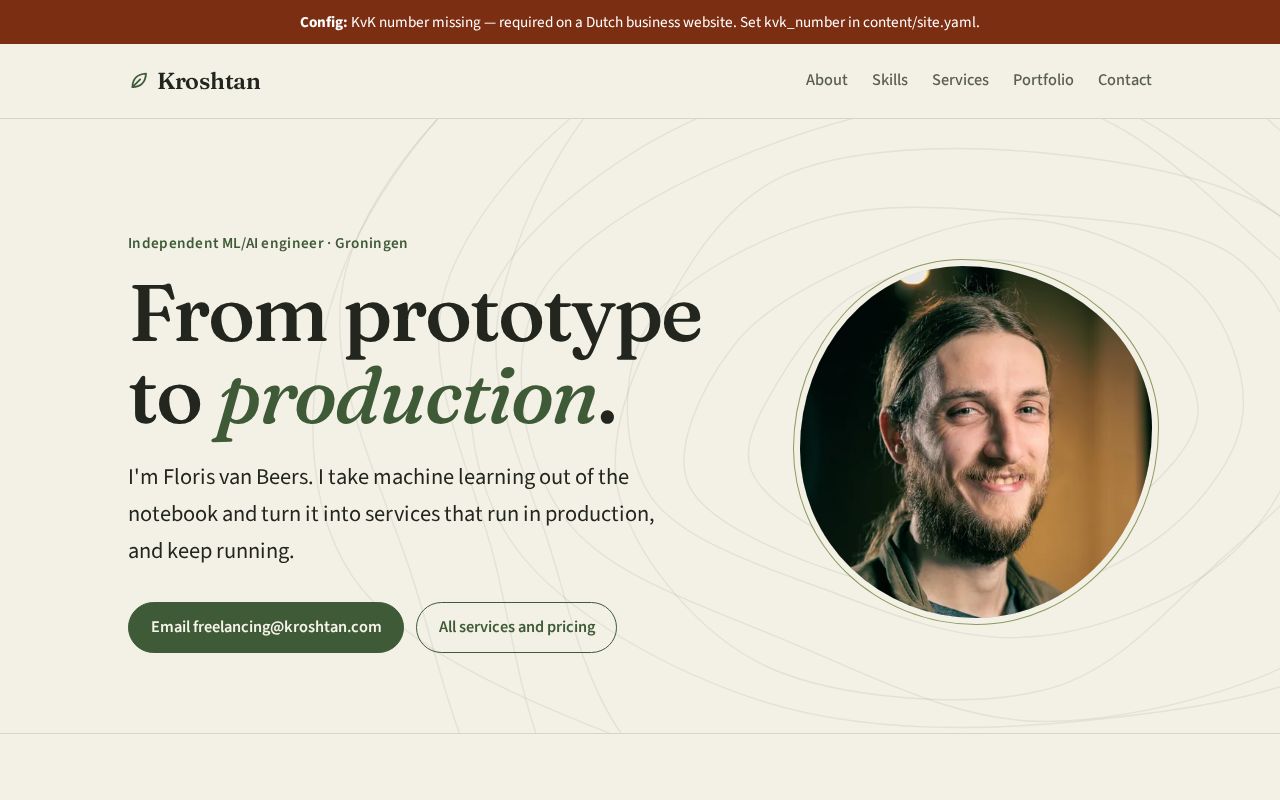Image resolution: width=1280 pixels, height=800 pixels.
Task: Click the circular portrait photo
Action: 976,442
